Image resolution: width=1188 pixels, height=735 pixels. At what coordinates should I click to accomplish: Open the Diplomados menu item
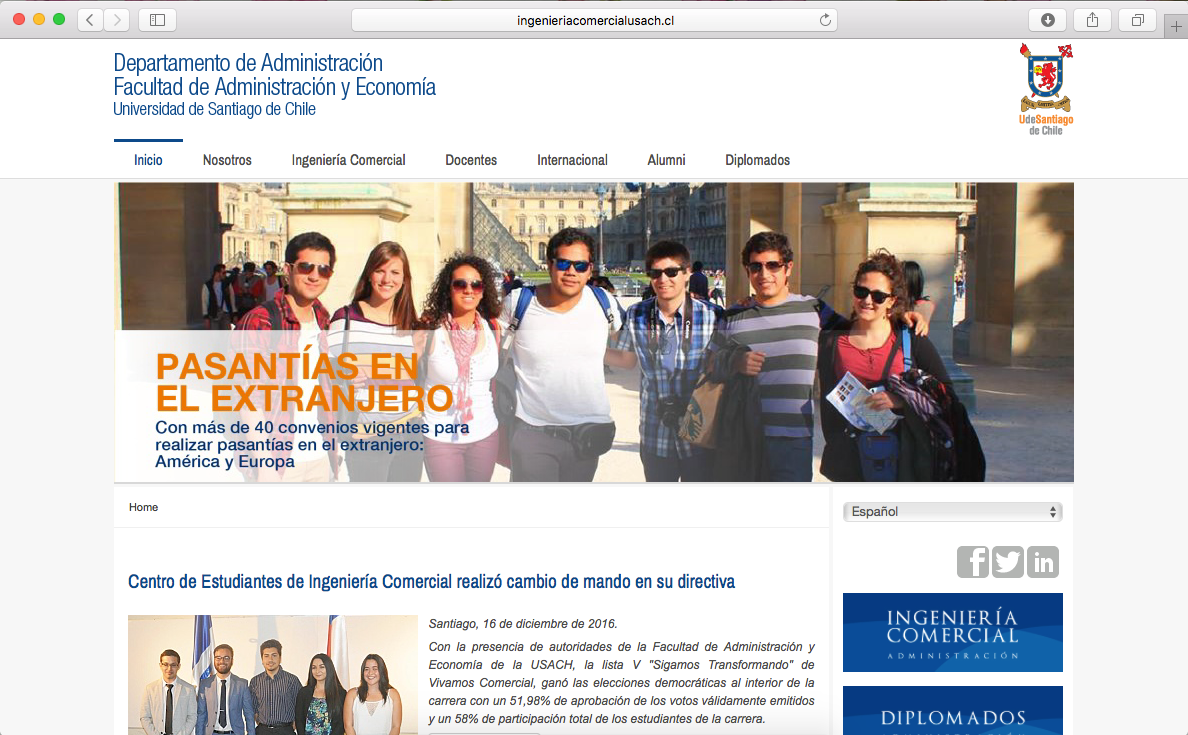click(758, 160)
